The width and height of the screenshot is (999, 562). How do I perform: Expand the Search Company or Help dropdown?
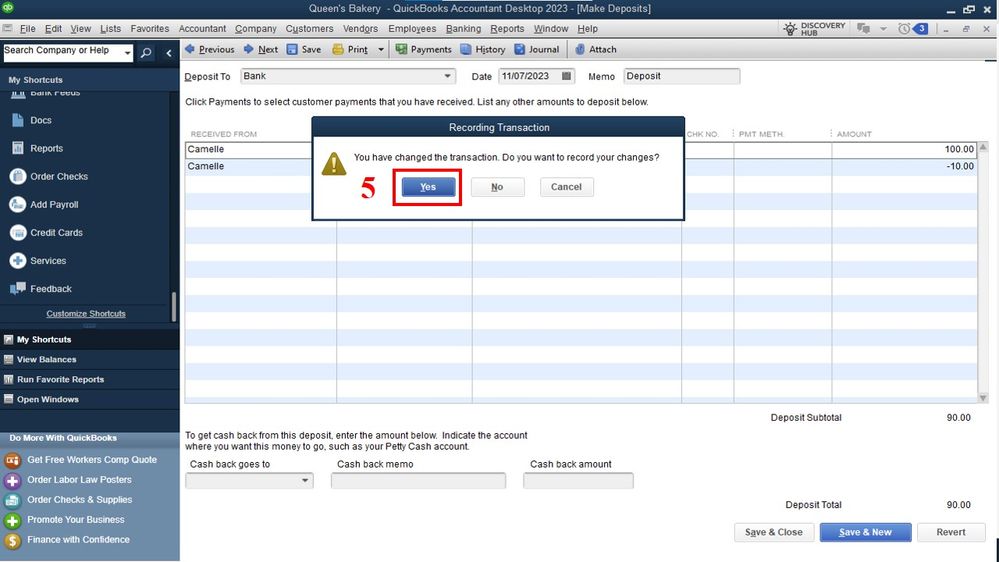(x=127, y=53)
